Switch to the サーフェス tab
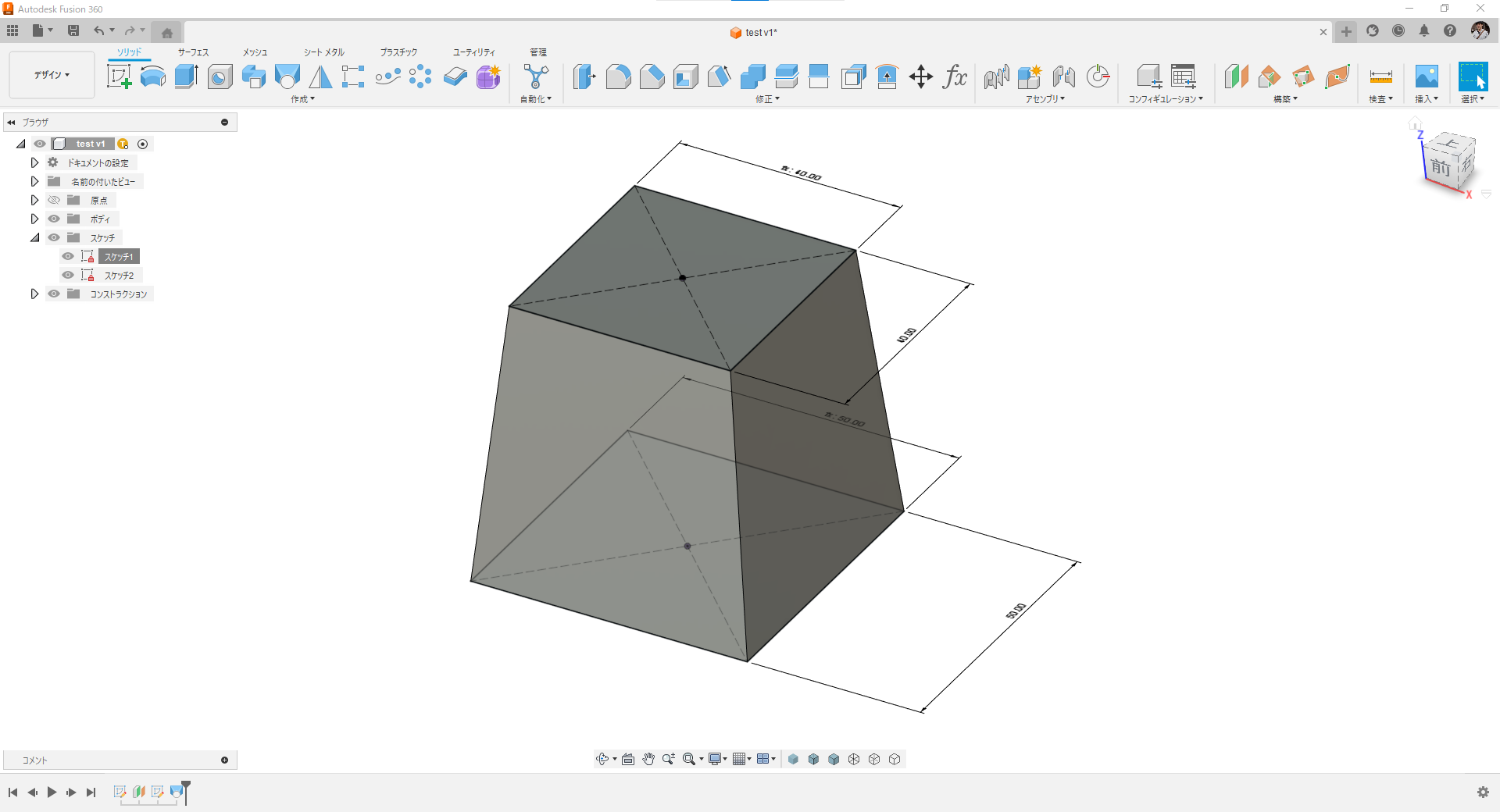Viewport: 1500px width, 812px height. pos(194,52)
